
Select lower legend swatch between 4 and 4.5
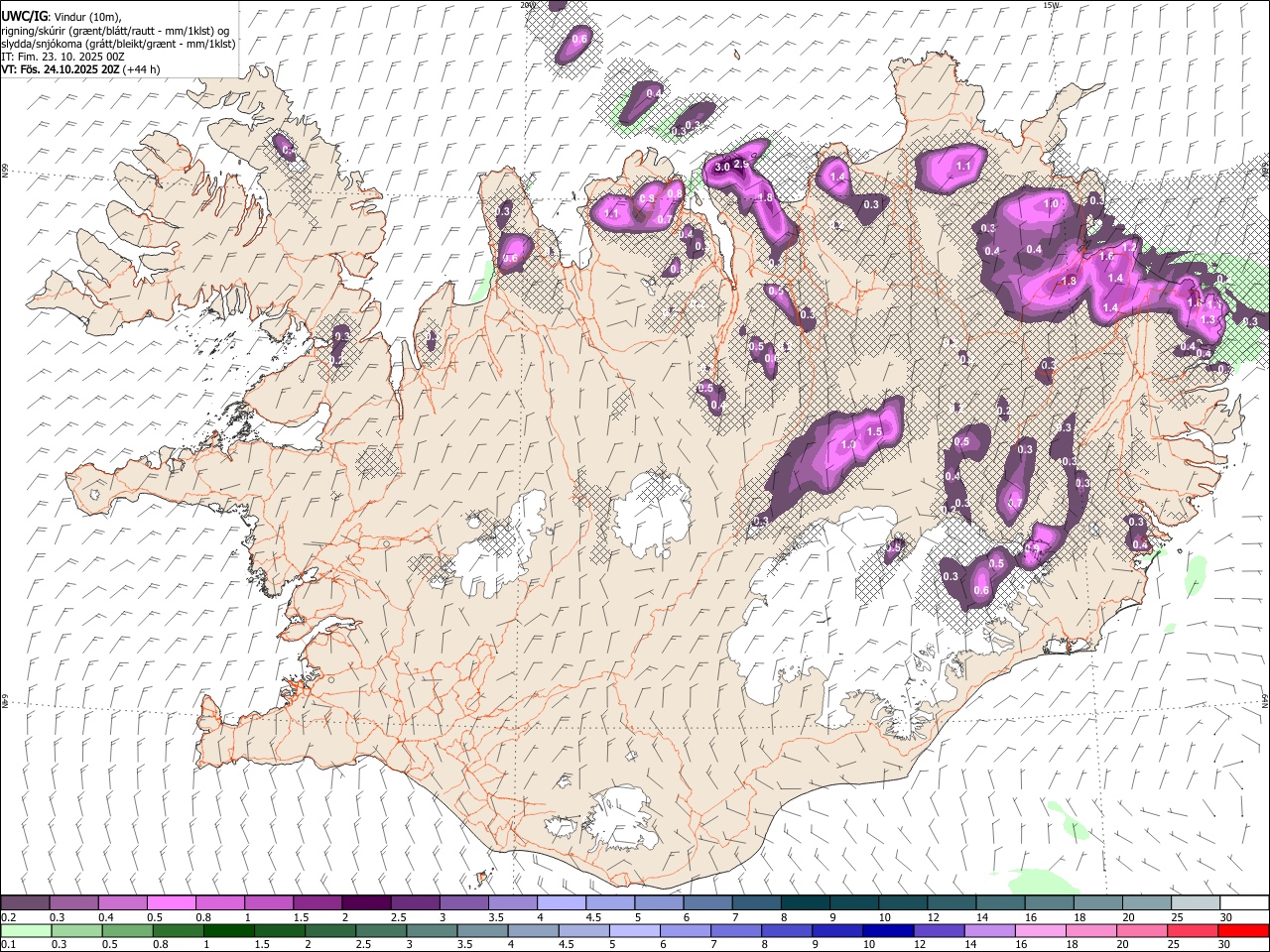[x=533, y=930]
